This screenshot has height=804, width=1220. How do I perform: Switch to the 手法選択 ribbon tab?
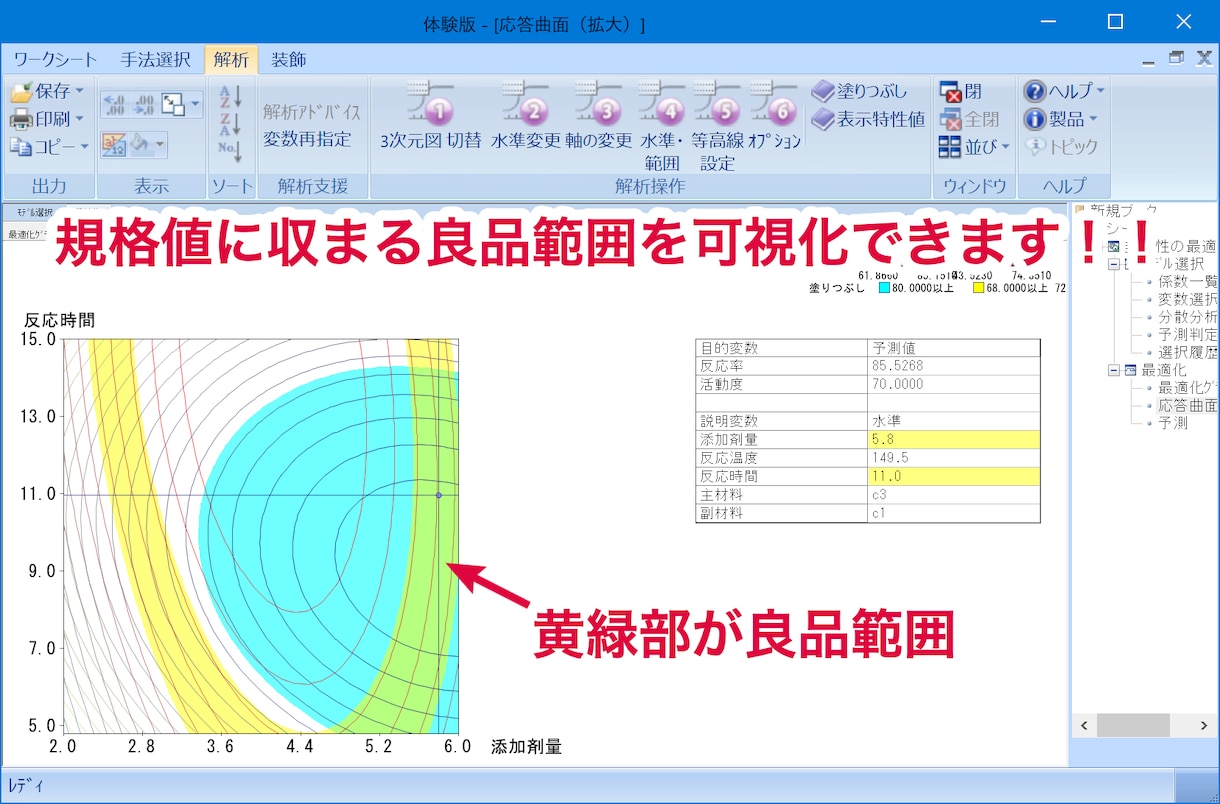[154, 59]
